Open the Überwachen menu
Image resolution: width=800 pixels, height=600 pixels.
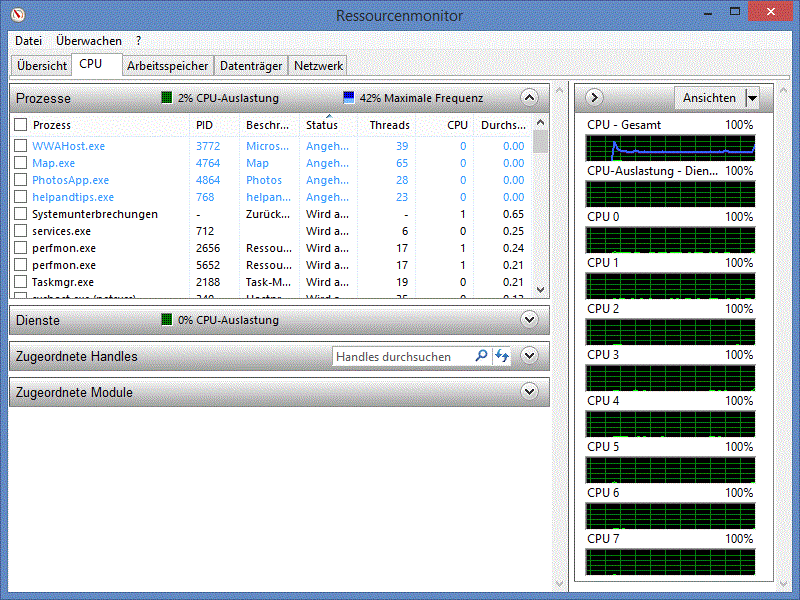coord(89,41)
